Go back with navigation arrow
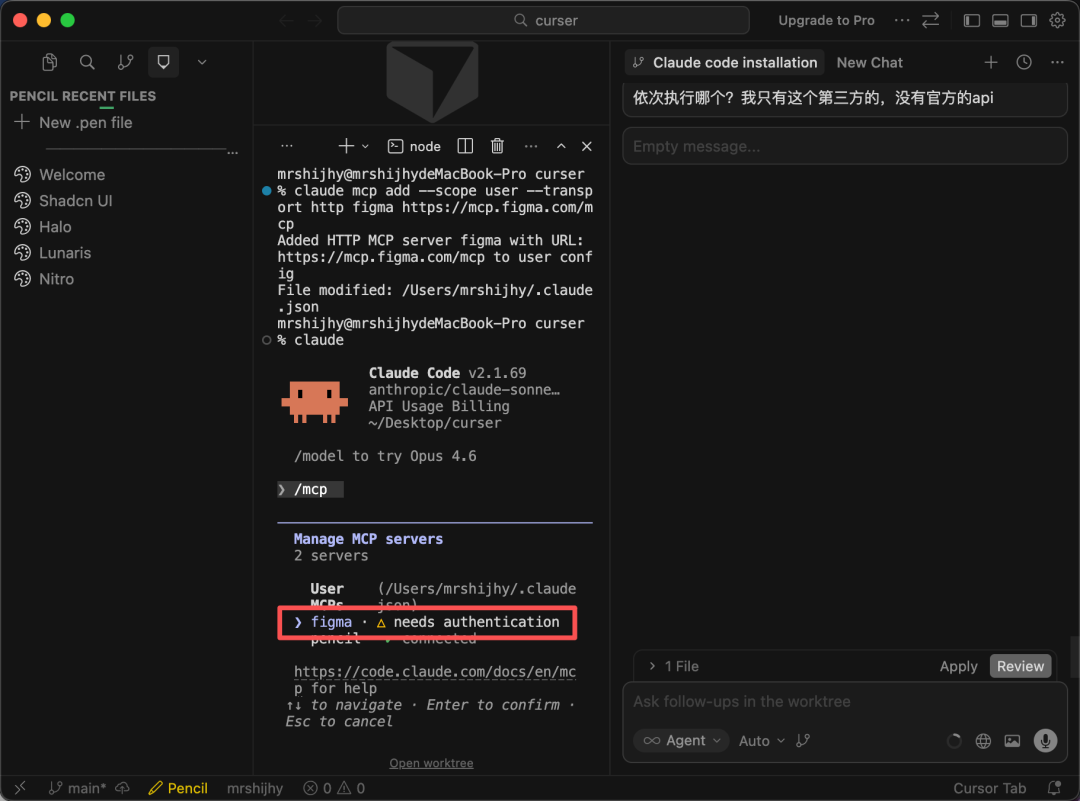This screenshot has height=801, width=1080. (287, 21)
